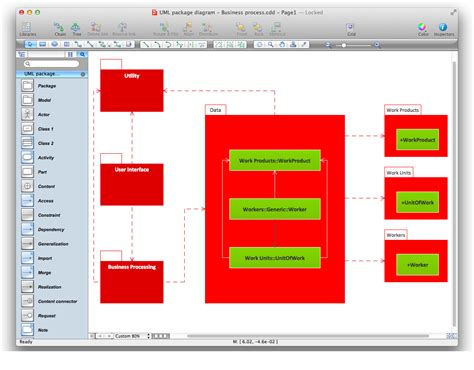The width and height of the screenshot is (474, 370).
Task: Open the Rotate & Flip tool
Action: tap(165, 29)
